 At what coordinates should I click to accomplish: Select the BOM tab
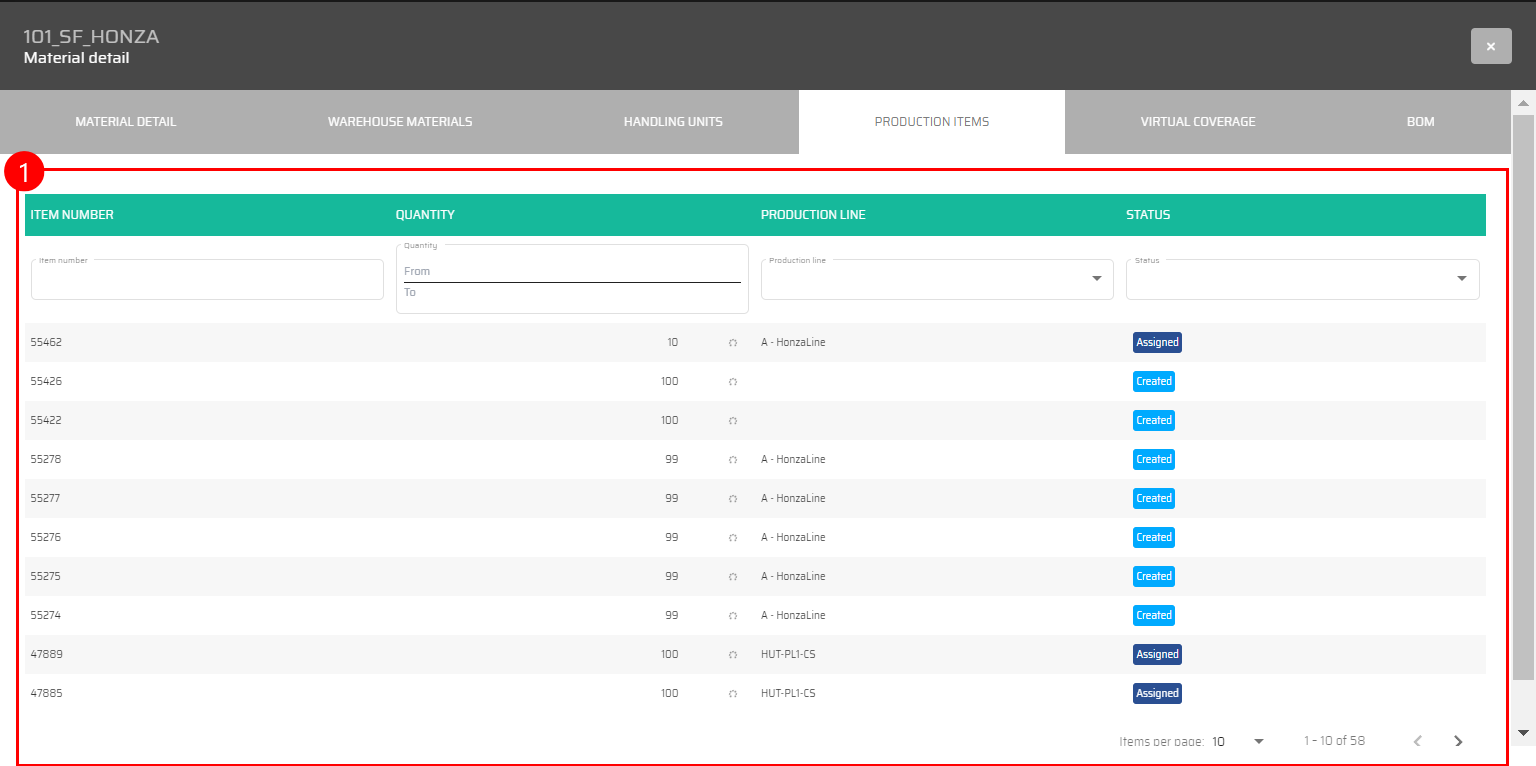click(1420, 122)
